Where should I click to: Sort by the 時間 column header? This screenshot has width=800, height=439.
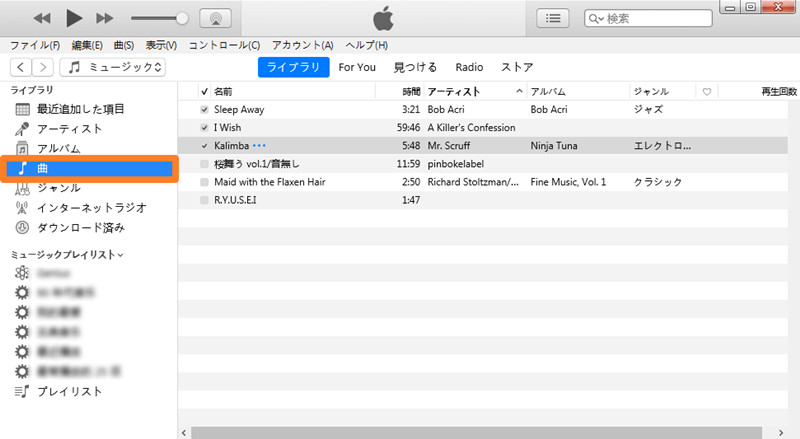(411, 91)
